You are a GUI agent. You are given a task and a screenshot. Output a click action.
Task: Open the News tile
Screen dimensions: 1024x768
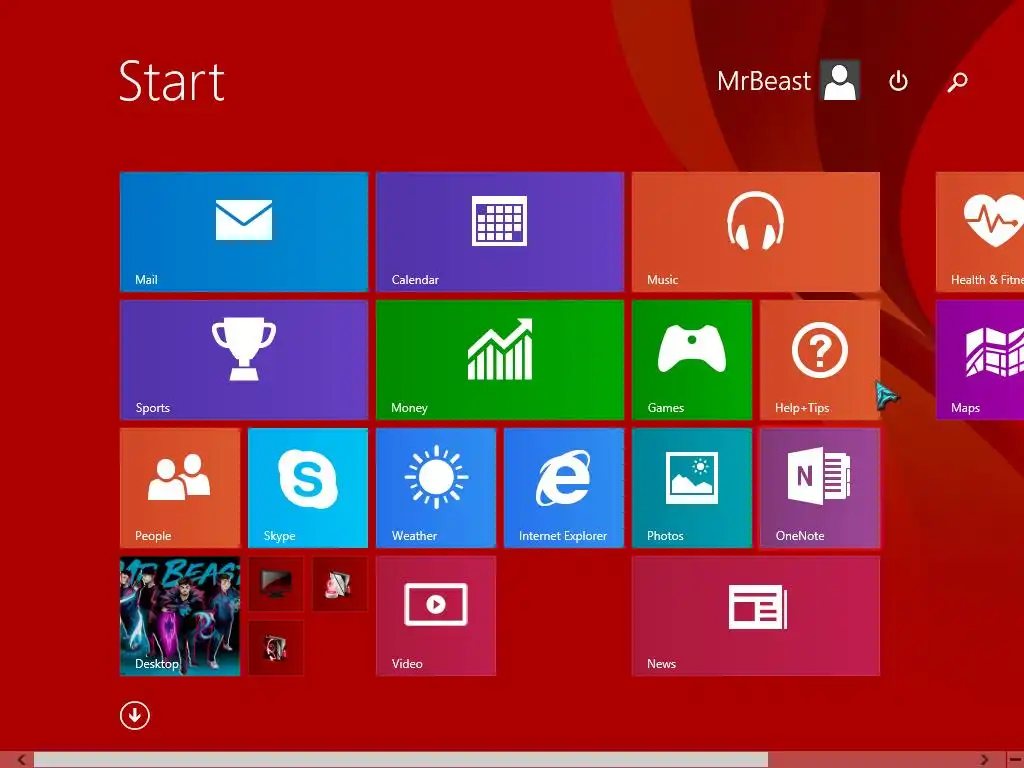point(756,616)
